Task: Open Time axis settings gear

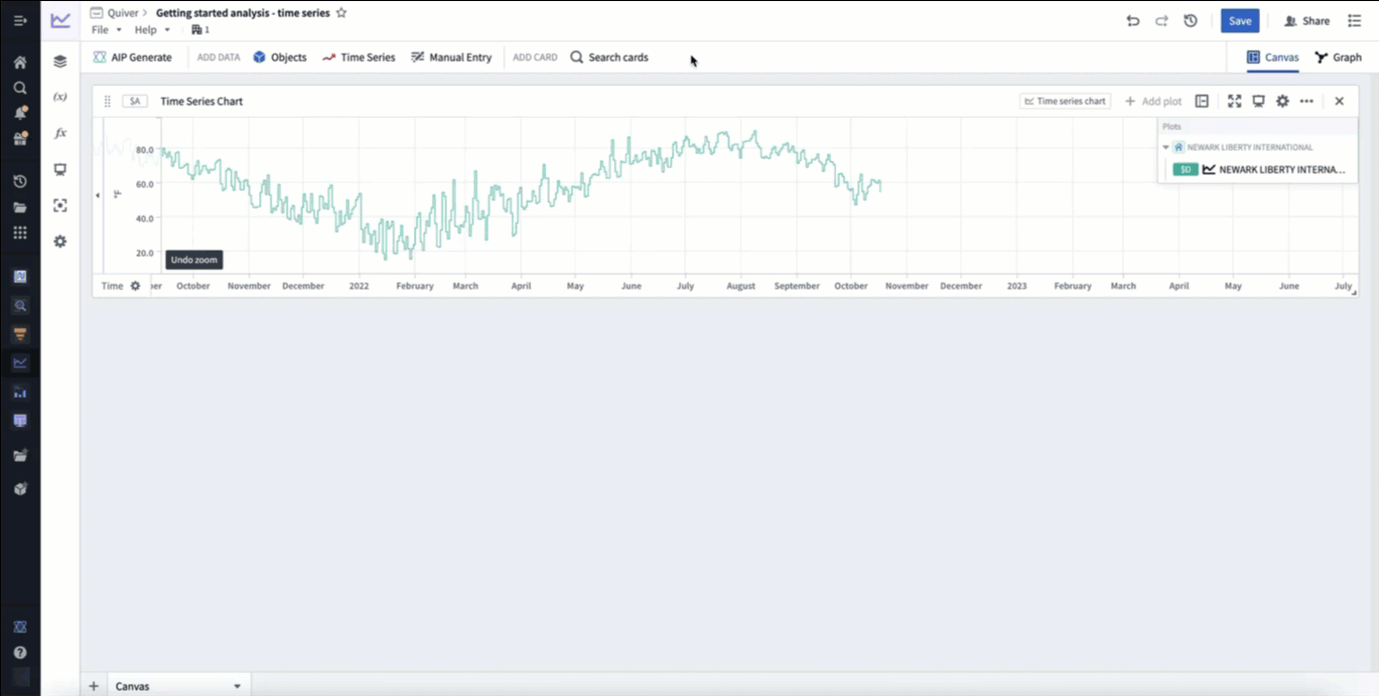Action: pos(136,286)
